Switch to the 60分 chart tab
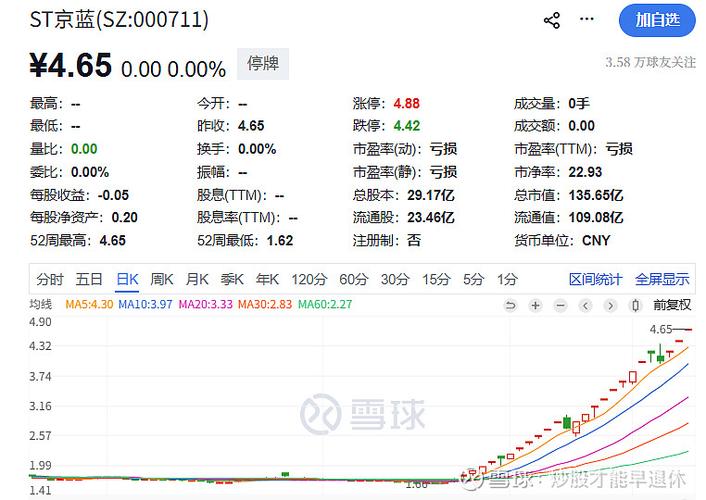Image resolution: width=706 pixels, height=500 pixels. click(353, 279)
